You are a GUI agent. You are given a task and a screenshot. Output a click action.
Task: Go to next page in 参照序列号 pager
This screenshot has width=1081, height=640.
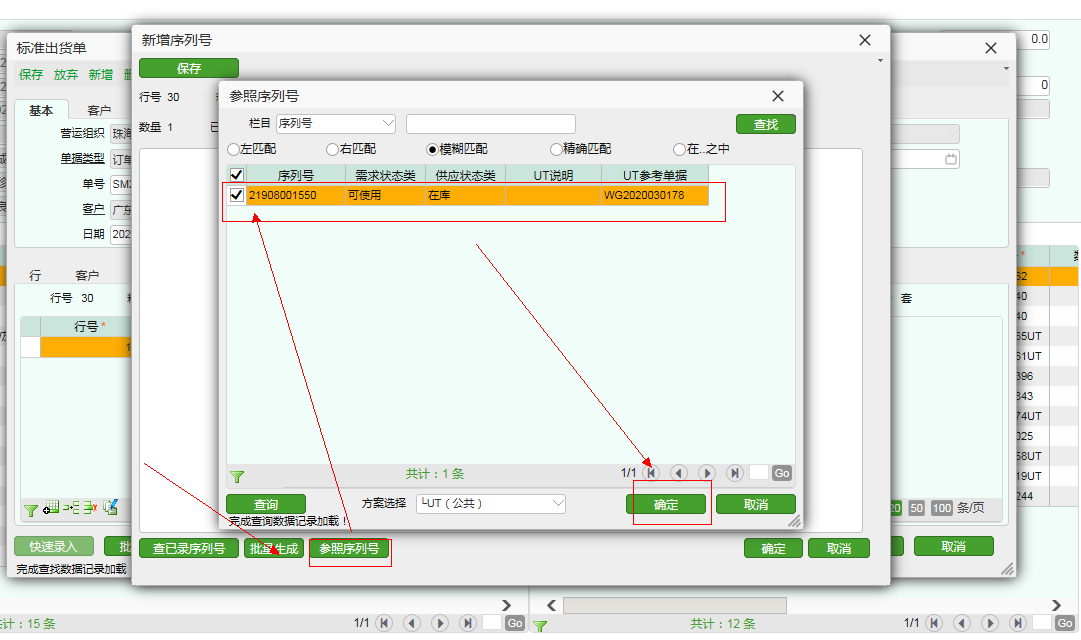point(707,473)
